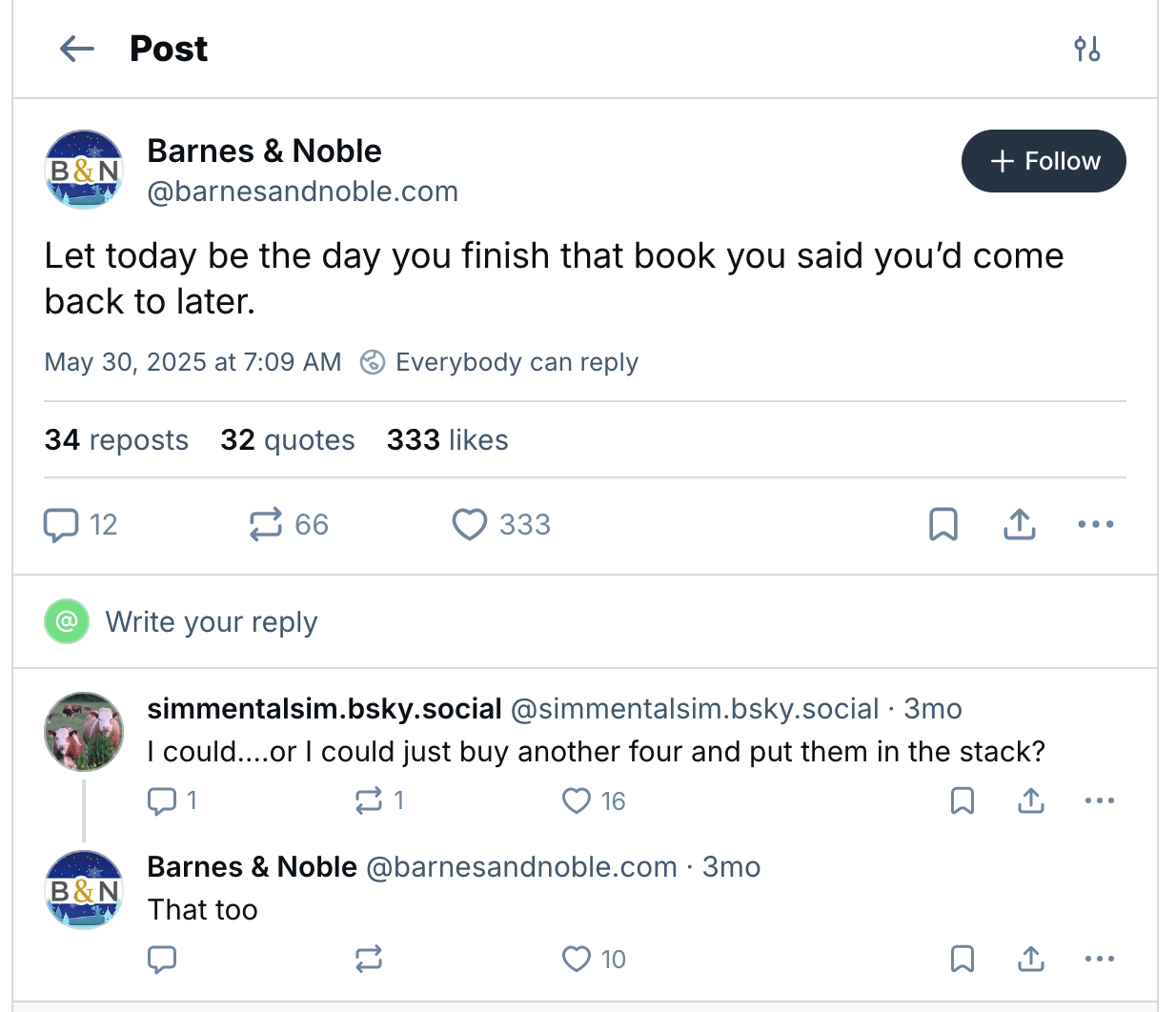1176x1012 pixels.
Task: Share the 'That too' reply
Action: pyautogui.click(x=1030, y=960)
